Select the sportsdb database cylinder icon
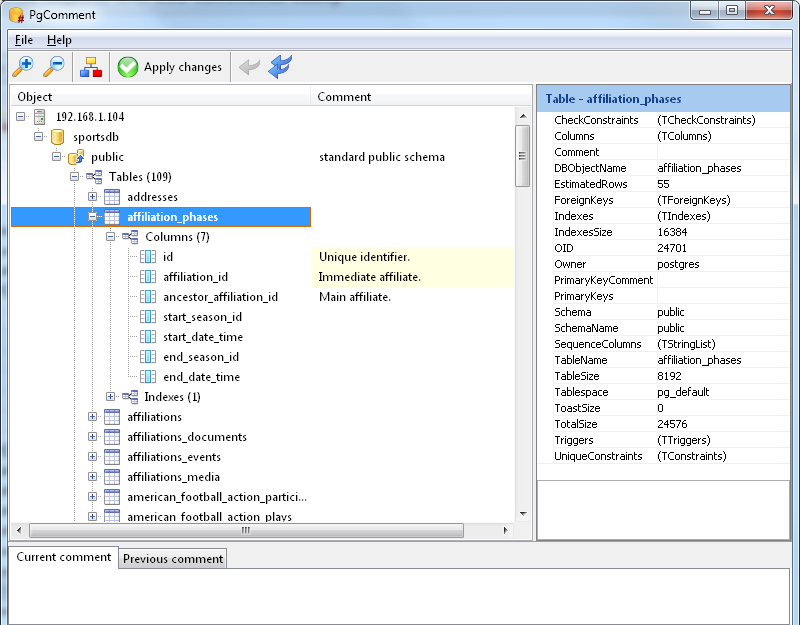The width and height of the screenshot is (800, 625). [58, 137]
